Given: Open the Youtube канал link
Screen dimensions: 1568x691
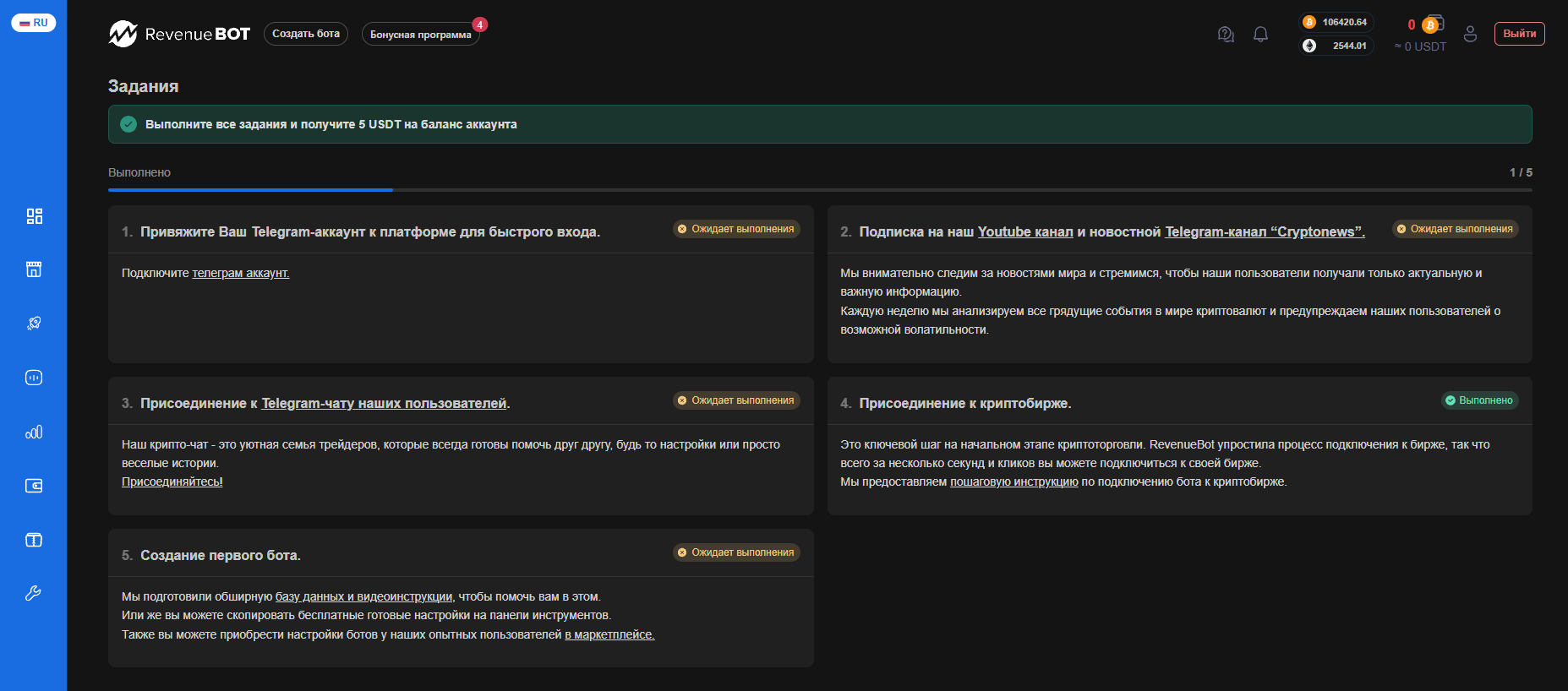Looking at the screenshot, I should (1025, 231).
